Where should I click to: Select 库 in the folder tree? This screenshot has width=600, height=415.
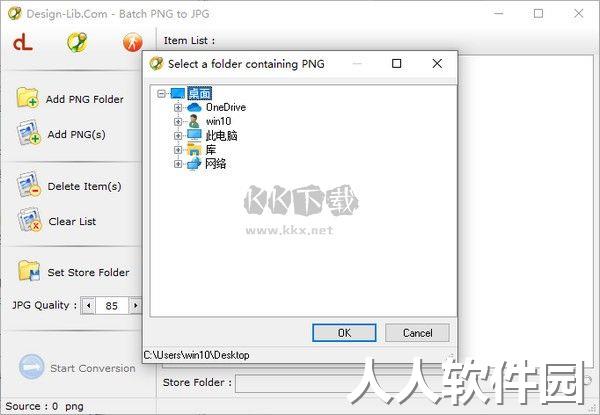click(211, 150)
